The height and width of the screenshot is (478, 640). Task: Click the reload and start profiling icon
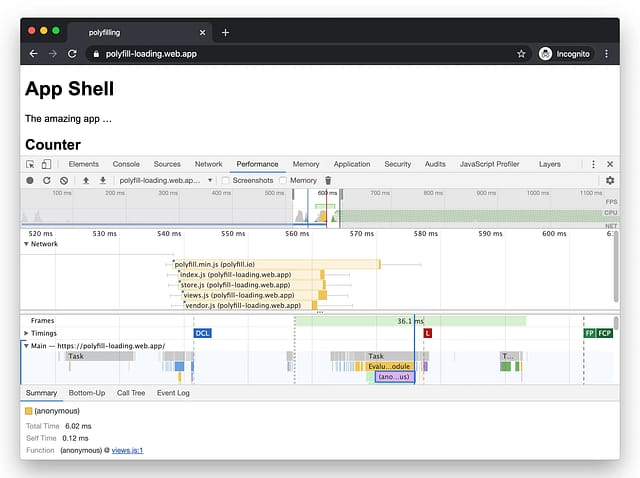47,181
